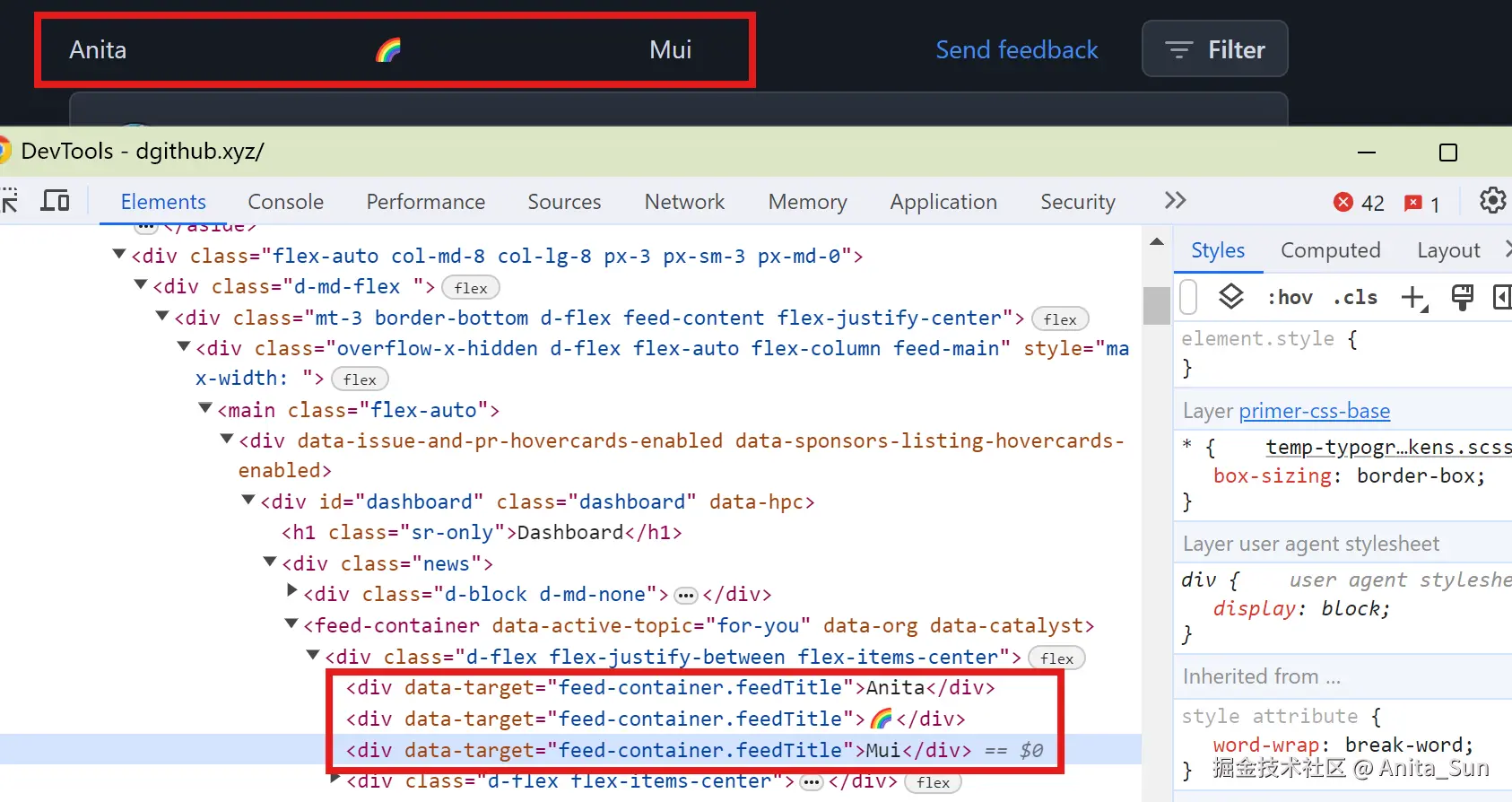Click the Inherited from section header
Image resolution: width=1512 pixels, height=802 pixels.
[1261, 676]
